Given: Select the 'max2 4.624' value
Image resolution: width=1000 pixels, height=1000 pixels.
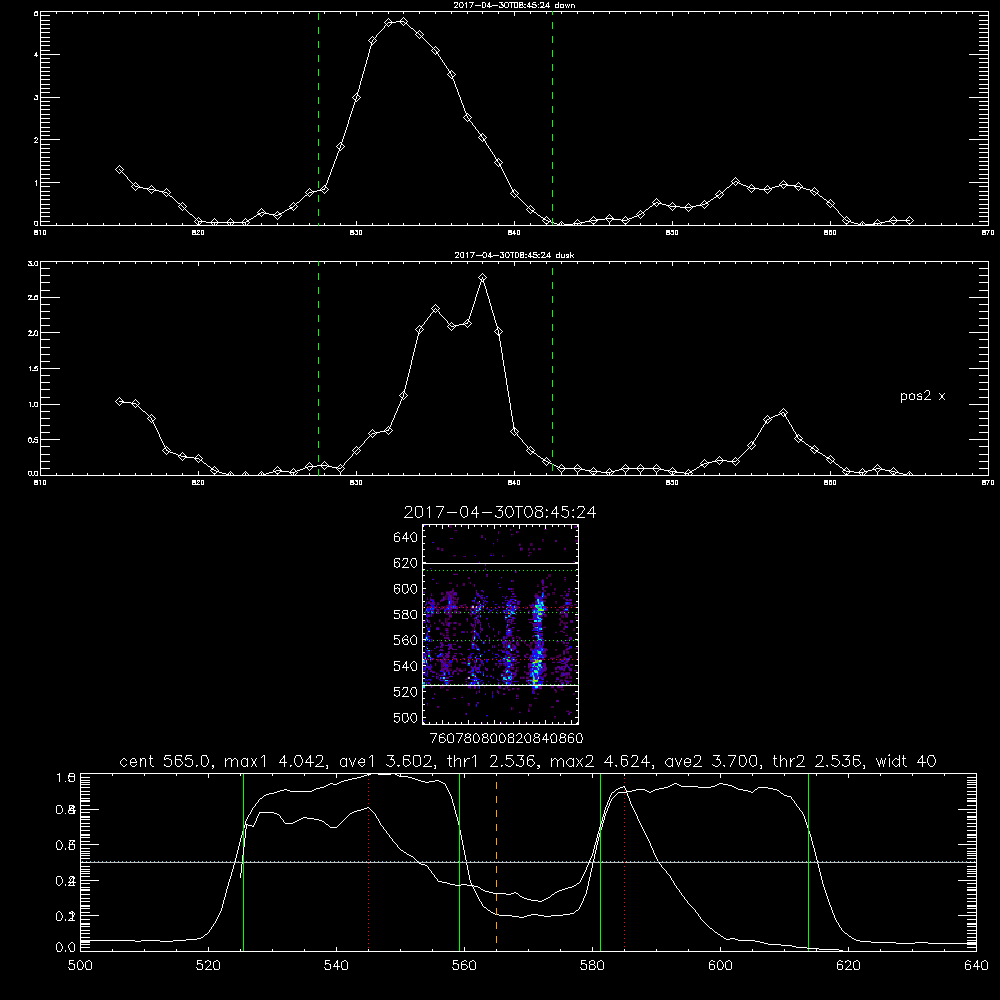Looking at the screenshot, I should 601,761.
